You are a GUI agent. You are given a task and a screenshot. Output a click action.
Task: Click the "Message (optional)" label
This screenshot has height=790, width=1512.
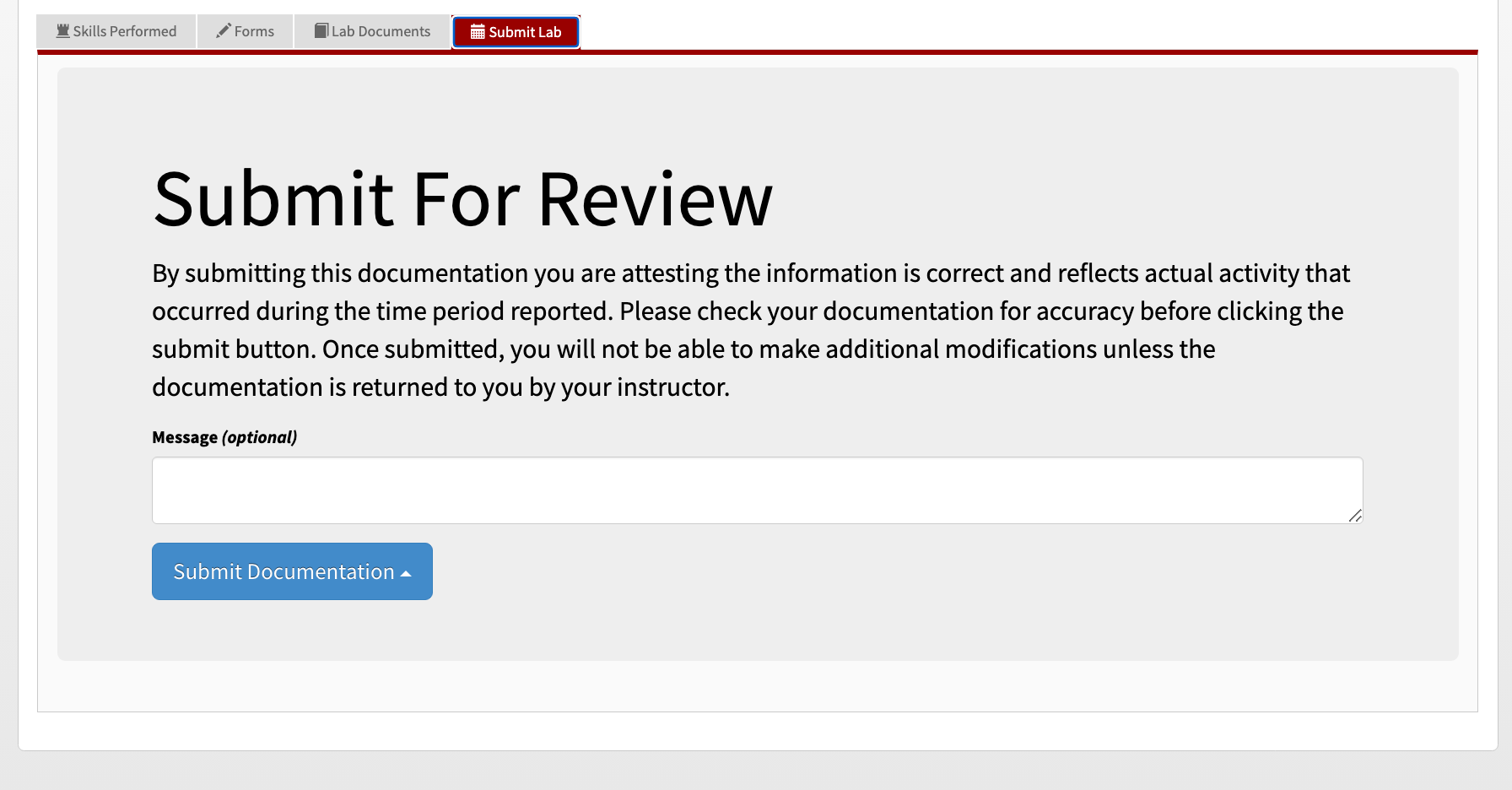click(224, 437)
